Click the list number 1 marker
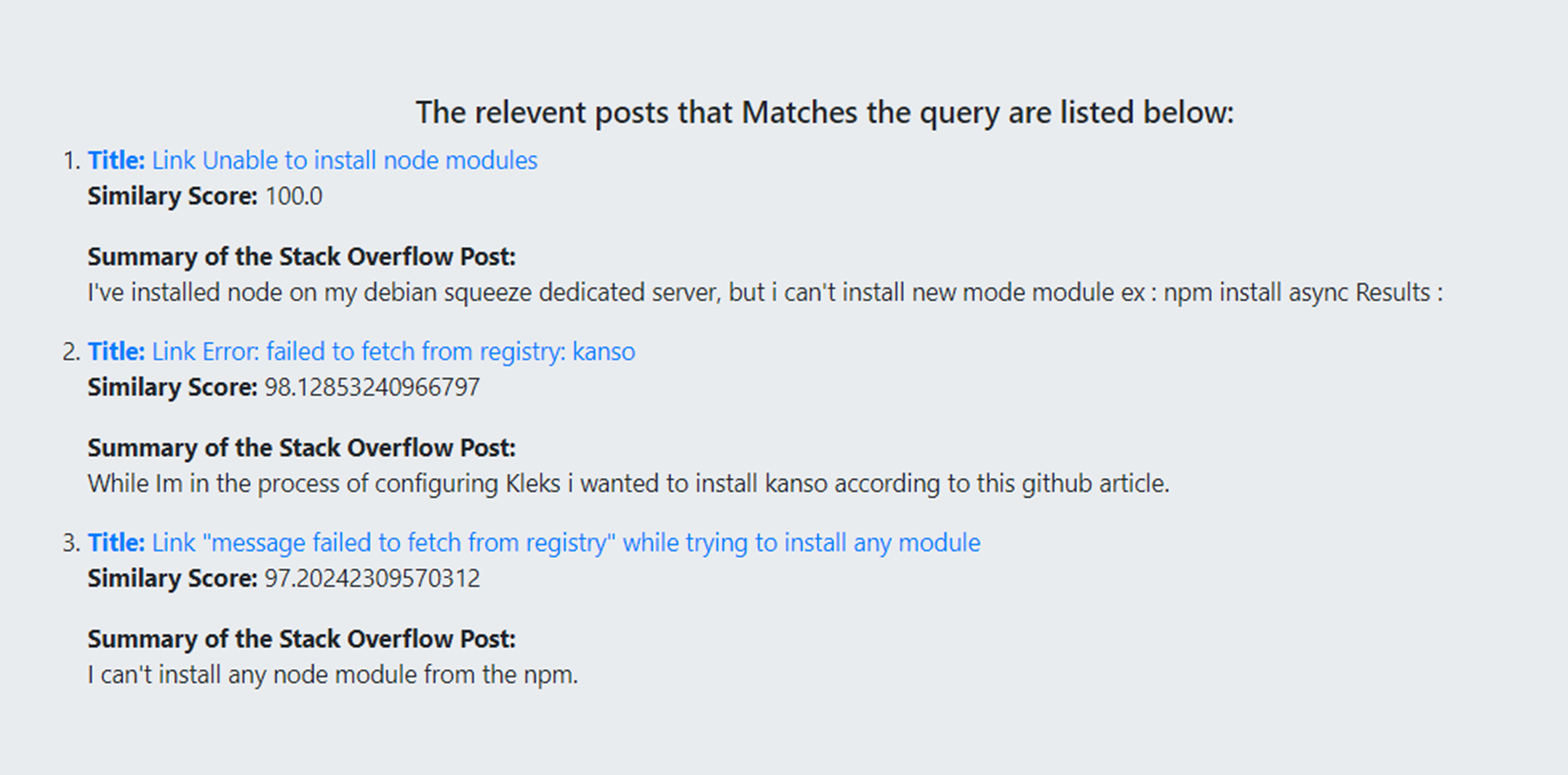The image size is (1568, 775). (71, 160)
